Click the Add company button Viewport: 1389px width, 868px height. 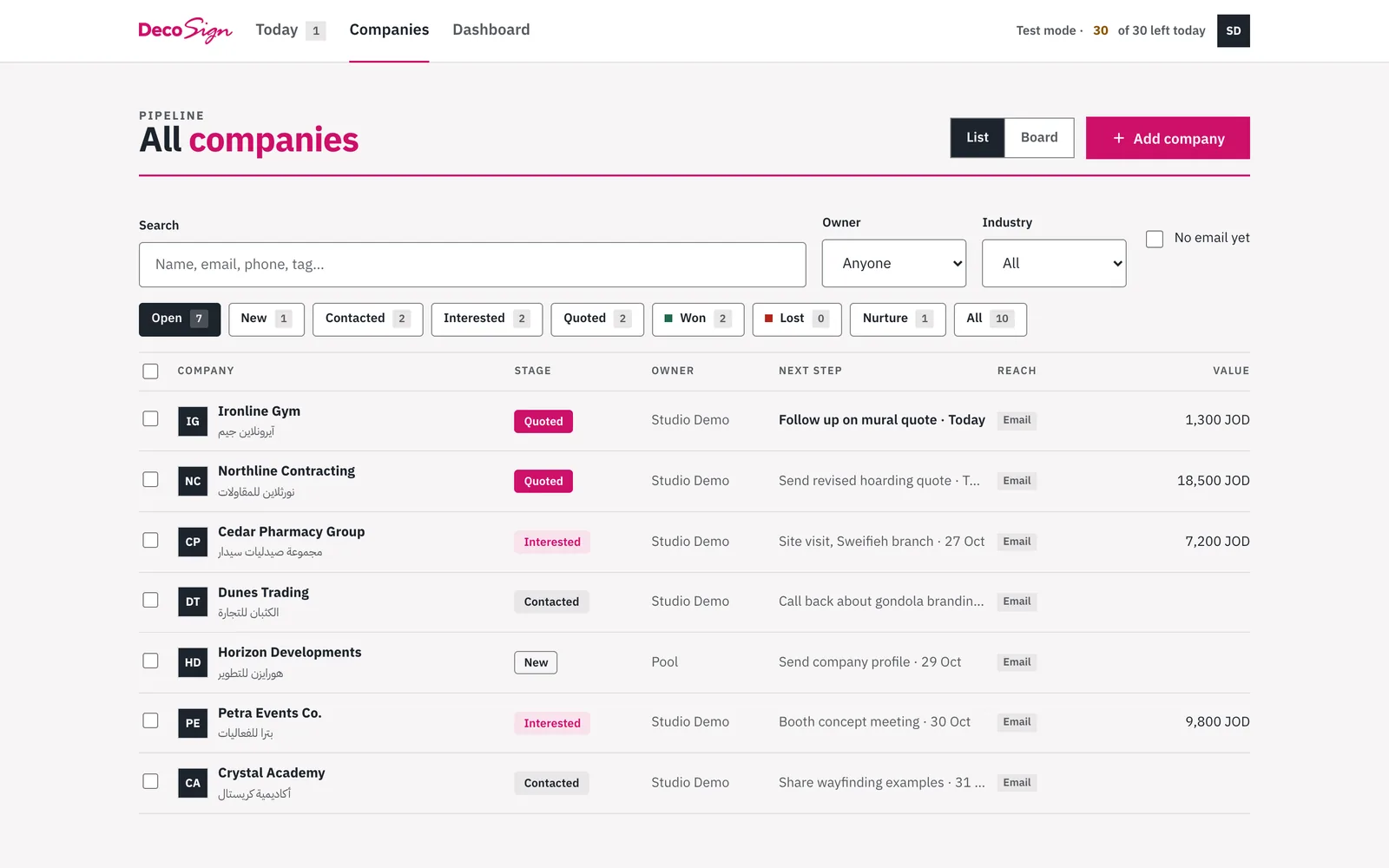click(x=1168, y=138)
